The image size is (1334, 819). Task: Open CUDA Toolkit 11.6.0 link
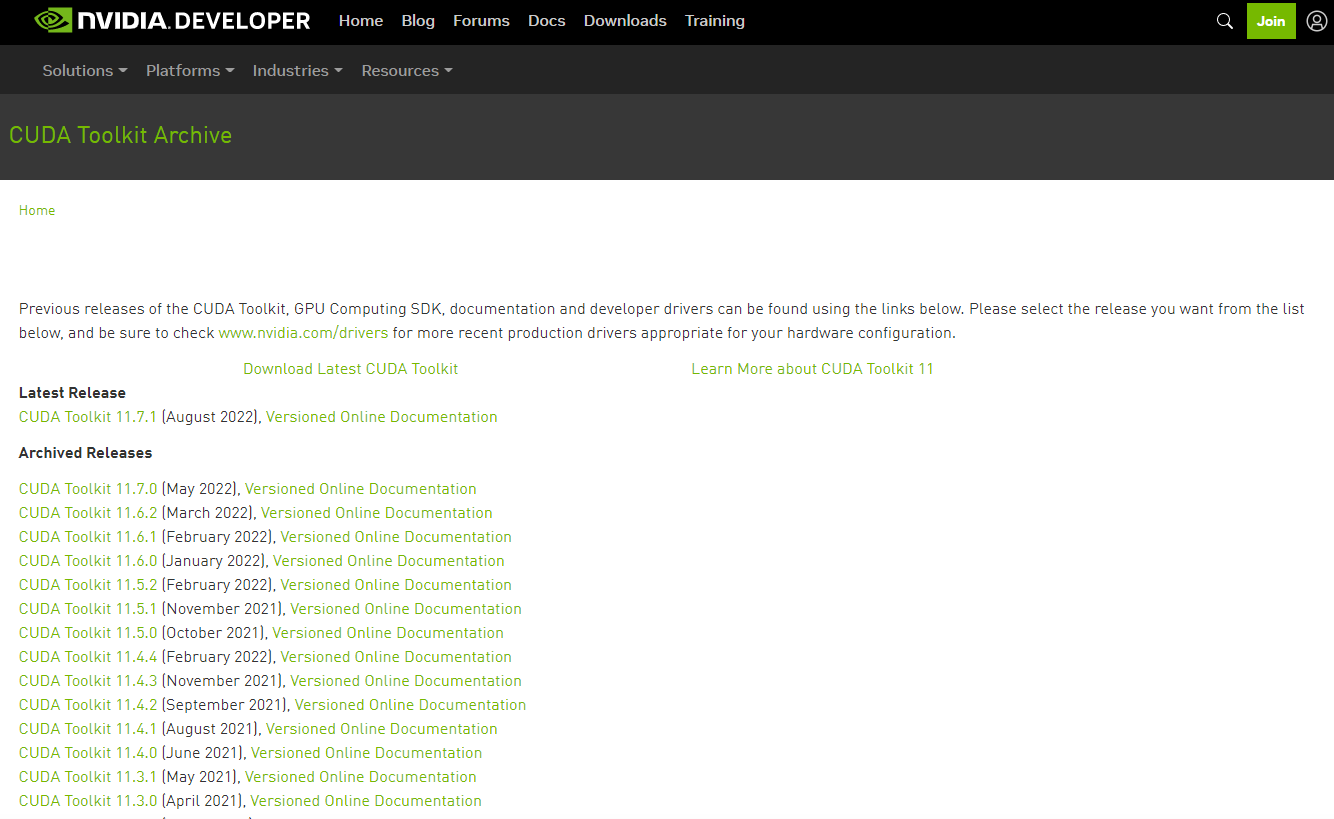coord(88,561)
